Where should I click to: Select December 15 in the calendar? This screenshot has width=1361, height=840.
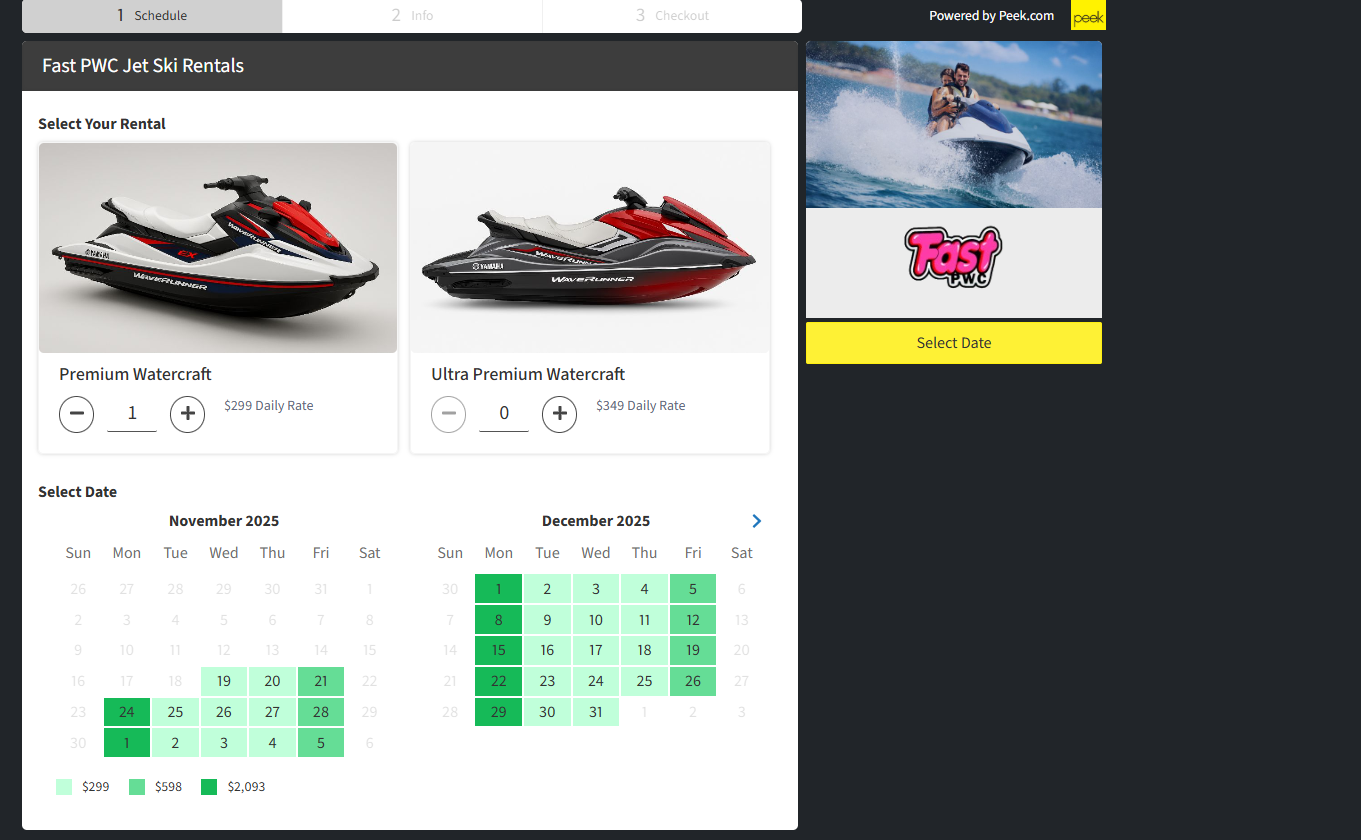(x=499, y=651)
